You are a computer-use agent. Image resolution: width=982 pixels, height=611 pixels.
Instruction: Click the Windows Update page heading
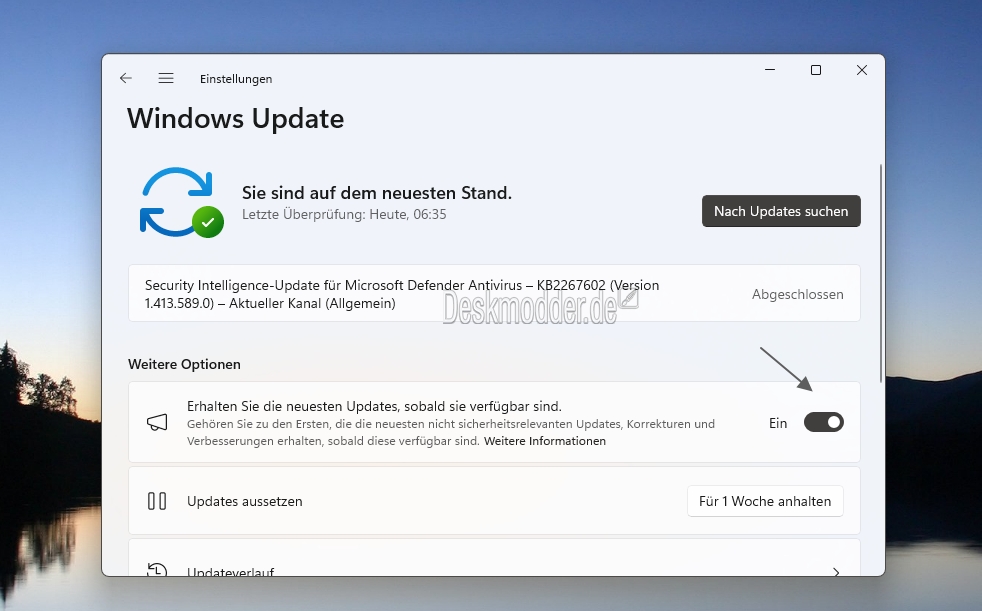click(235, 119)
